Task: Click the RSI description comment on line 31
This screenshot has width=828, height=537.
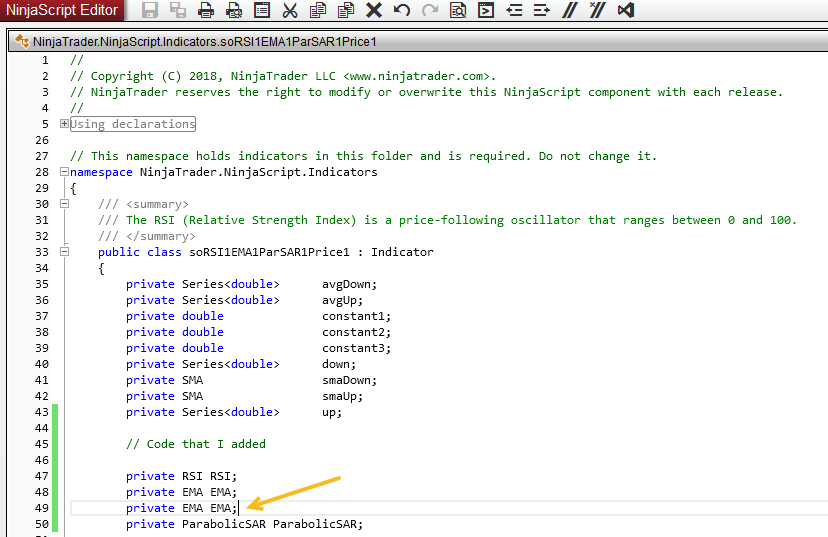Action: [447, 220]
